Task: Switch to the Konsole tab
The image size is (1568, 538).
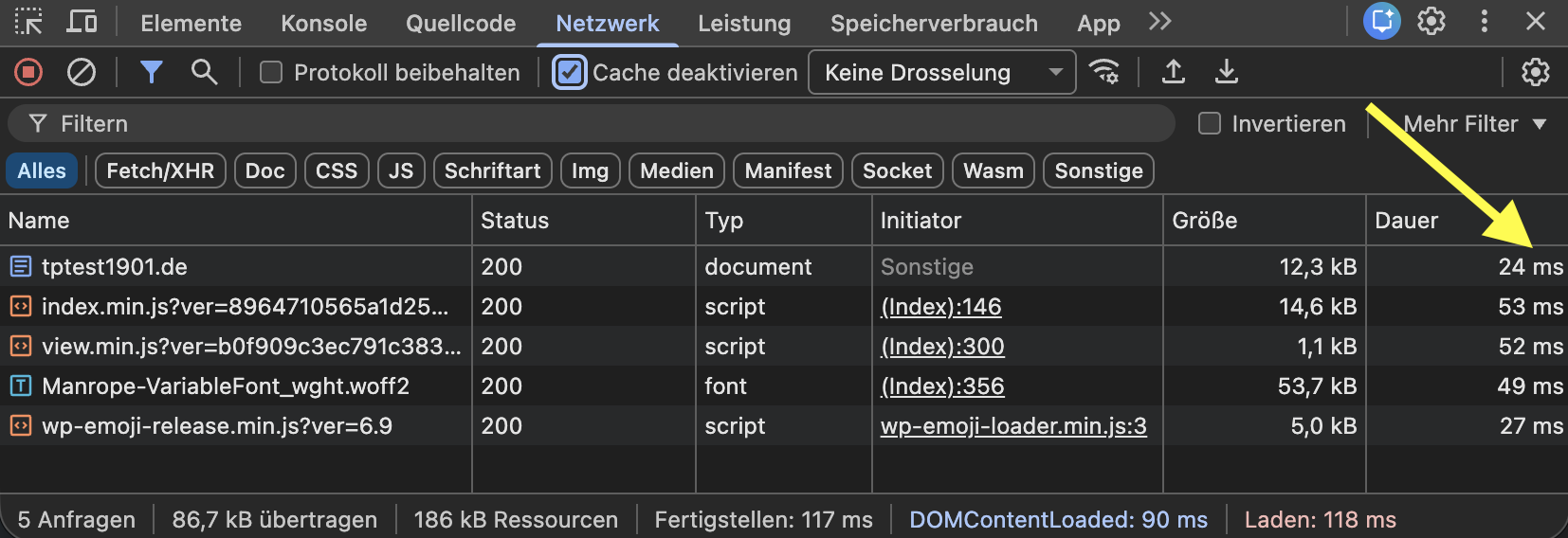Action: tap(323, 24)
